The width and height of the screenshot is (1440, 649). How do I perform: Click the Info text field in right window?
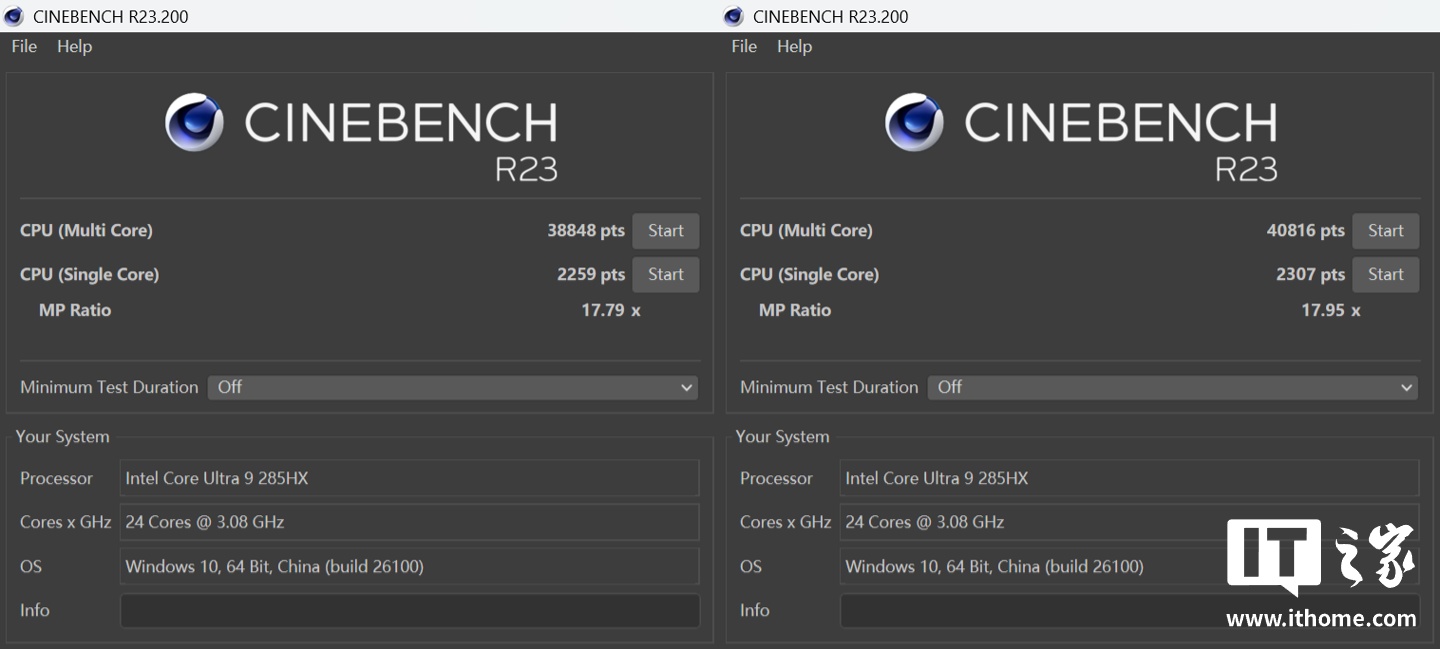pyautogui.click(x=1030, y=610)
